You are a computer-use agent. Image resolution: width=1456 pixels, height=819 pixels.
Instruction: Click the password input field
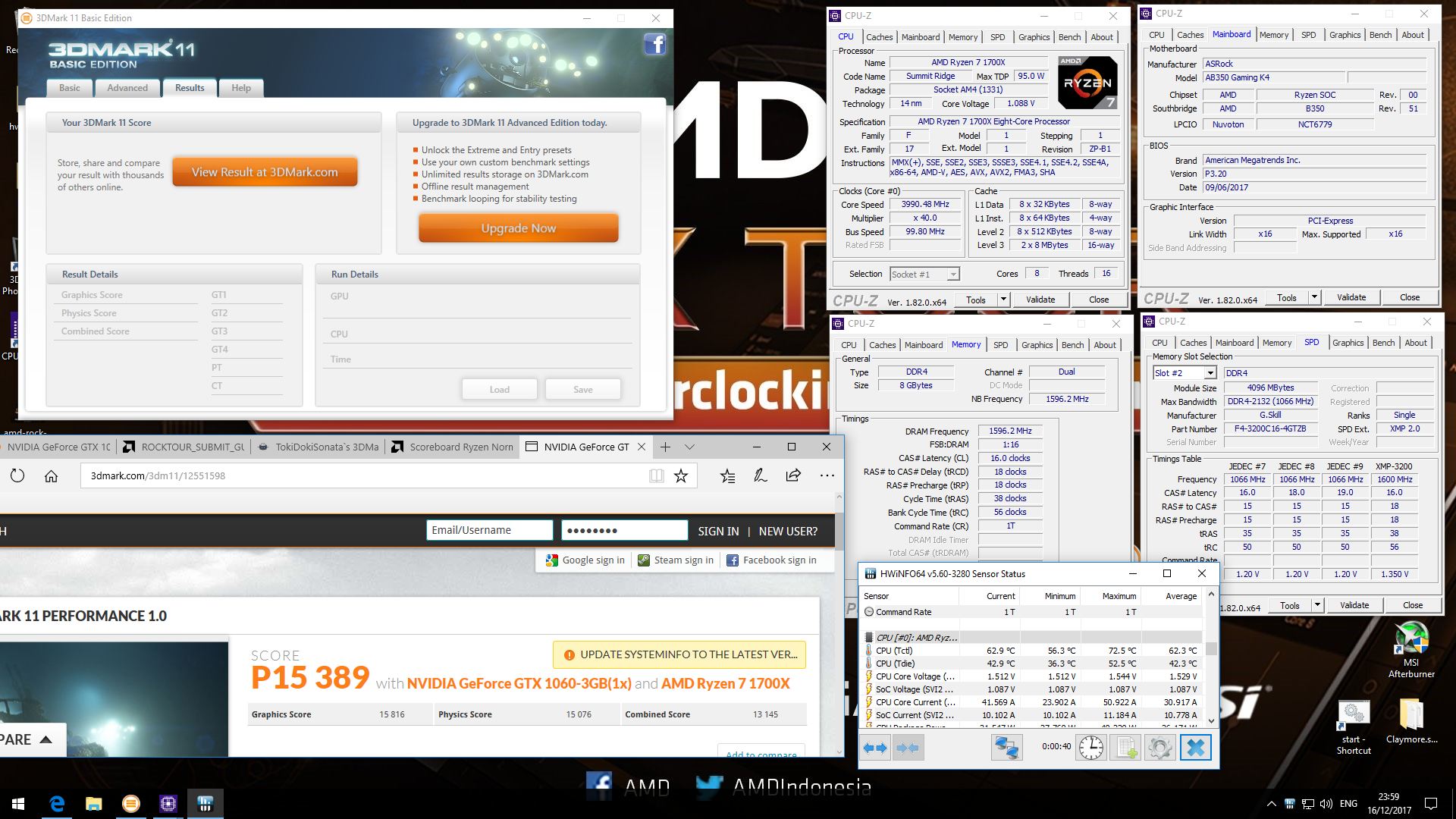pos(624,530)
